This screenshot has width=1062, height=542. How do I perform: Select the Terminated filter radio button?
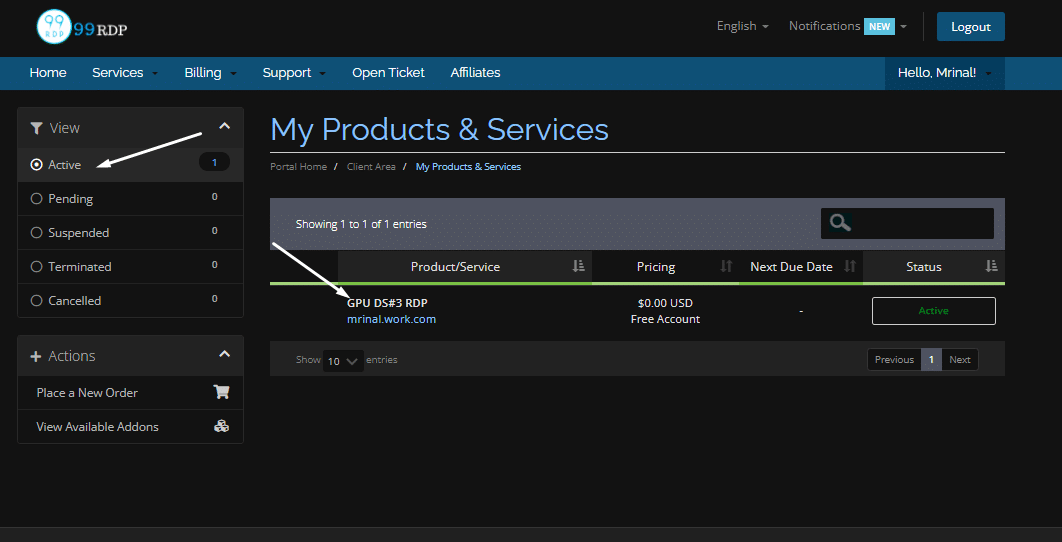(x=37, y=267)
